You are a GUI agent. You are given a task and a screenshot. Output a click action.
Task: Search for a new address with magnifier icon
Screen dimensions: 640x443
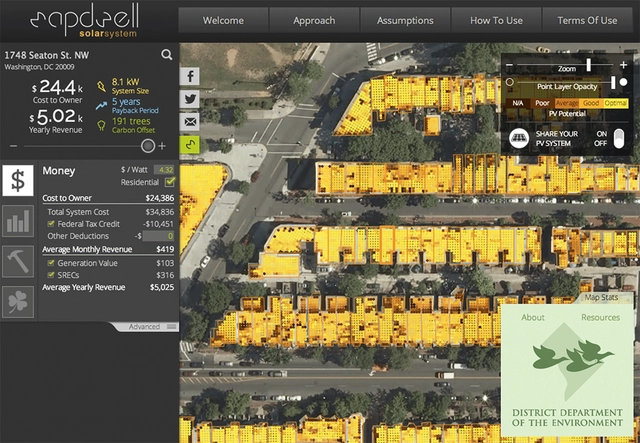(x=167, y=55)
